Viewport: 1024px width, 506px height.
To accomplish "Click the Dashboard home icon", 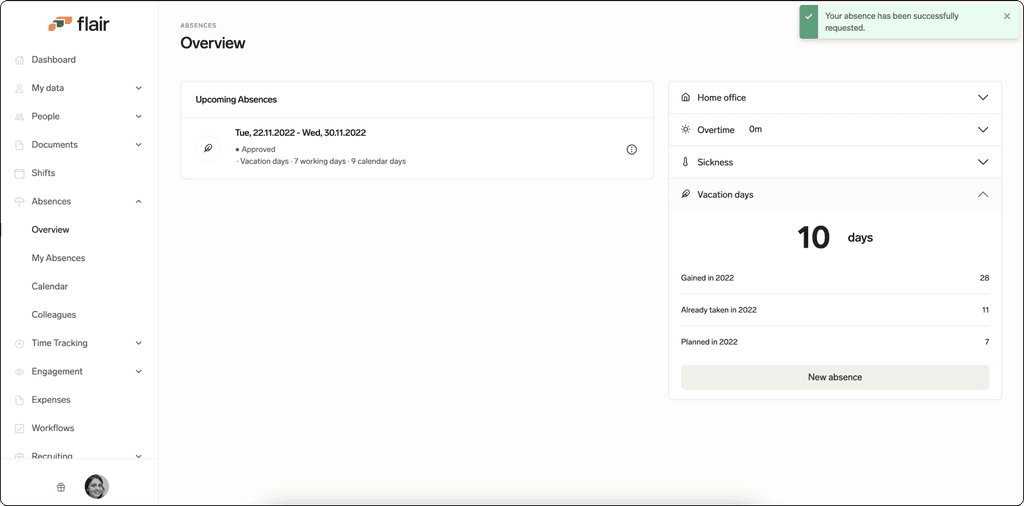I will pyautogui.click(x=19, y=60).
